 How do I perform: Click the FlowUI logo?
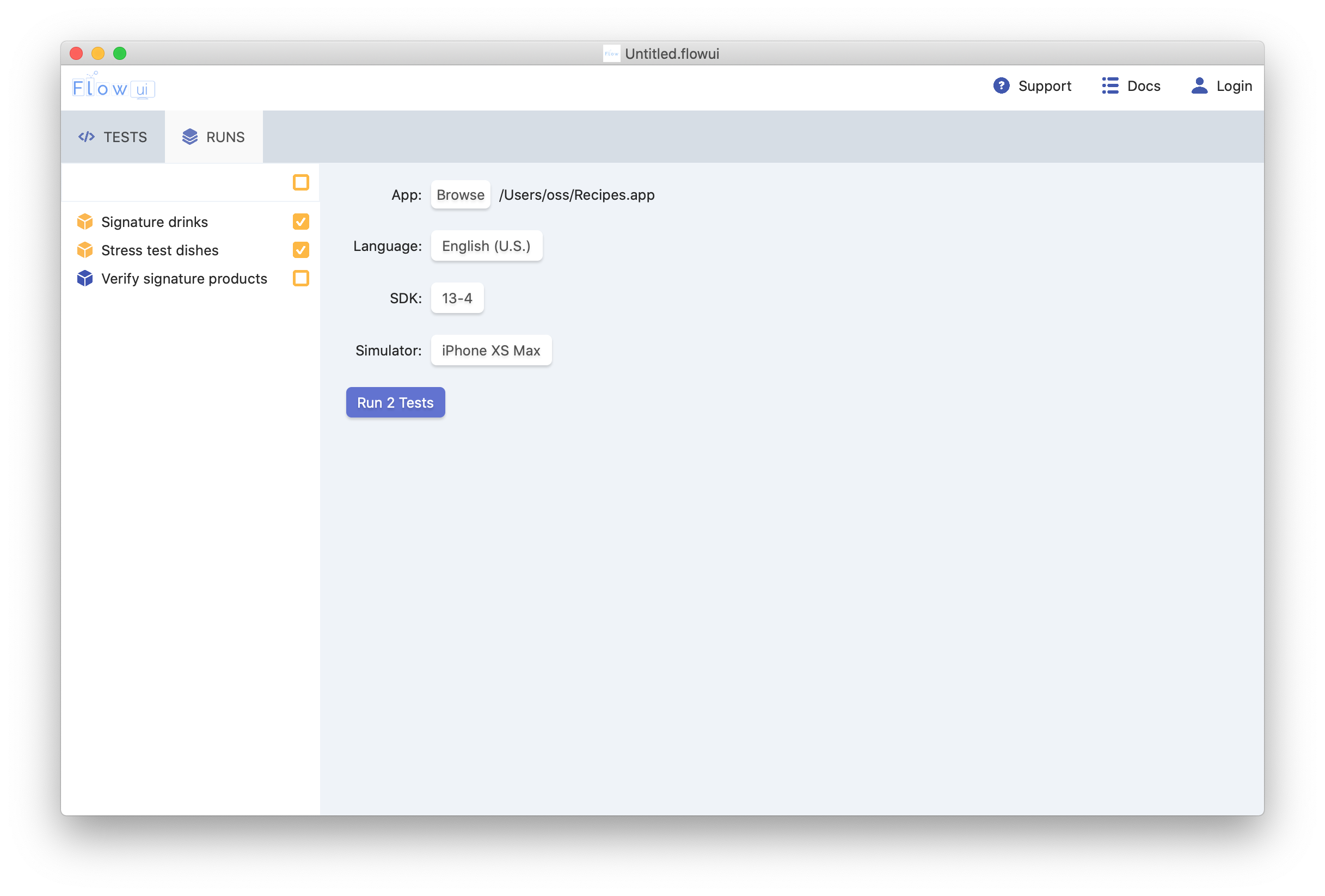point(113,87)
